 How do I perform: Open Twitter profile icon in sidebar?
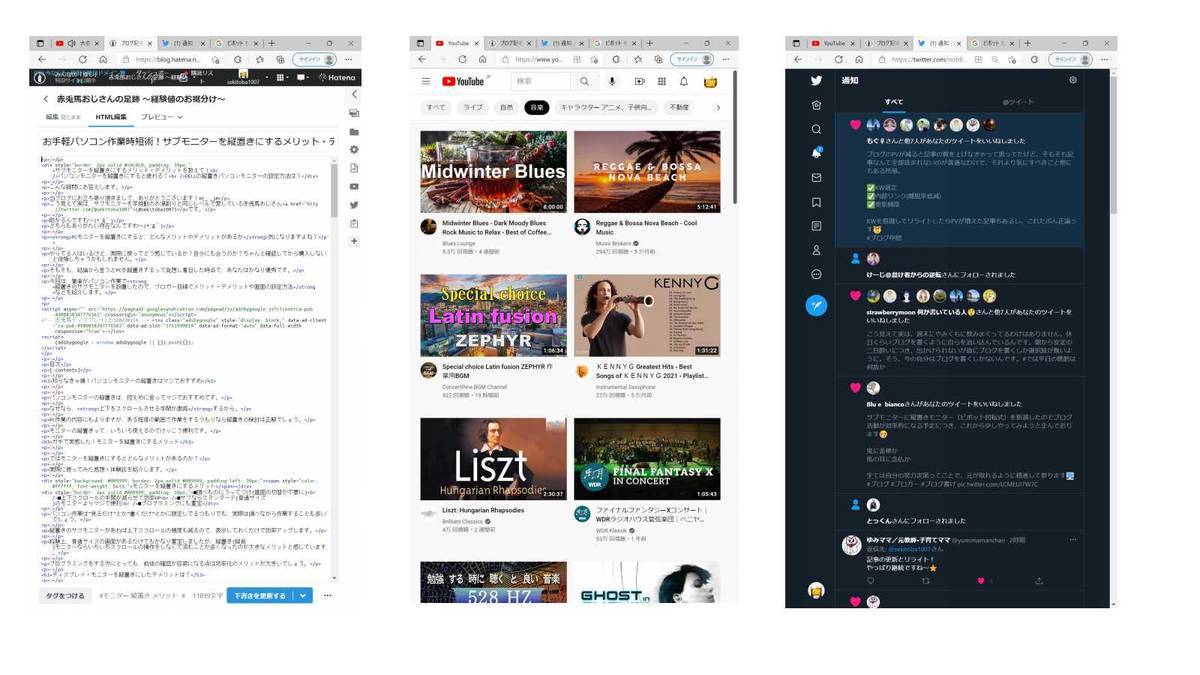click(816, 250)
